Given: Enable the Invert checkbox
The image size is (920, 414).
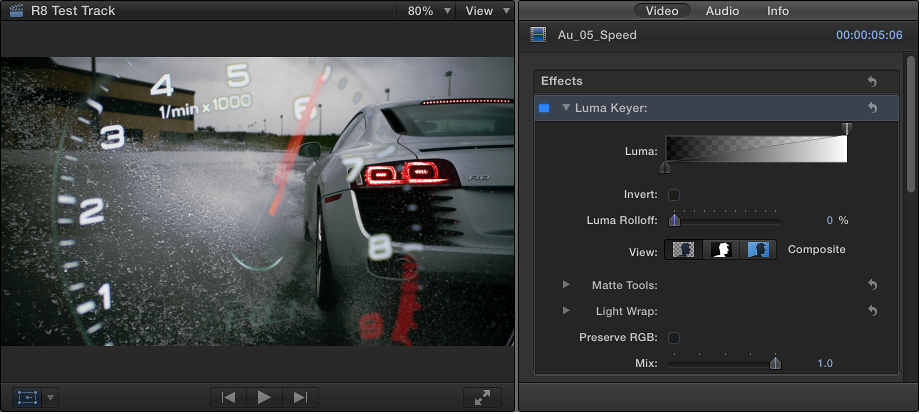Looking at the screenshot, I should point(674,194).
